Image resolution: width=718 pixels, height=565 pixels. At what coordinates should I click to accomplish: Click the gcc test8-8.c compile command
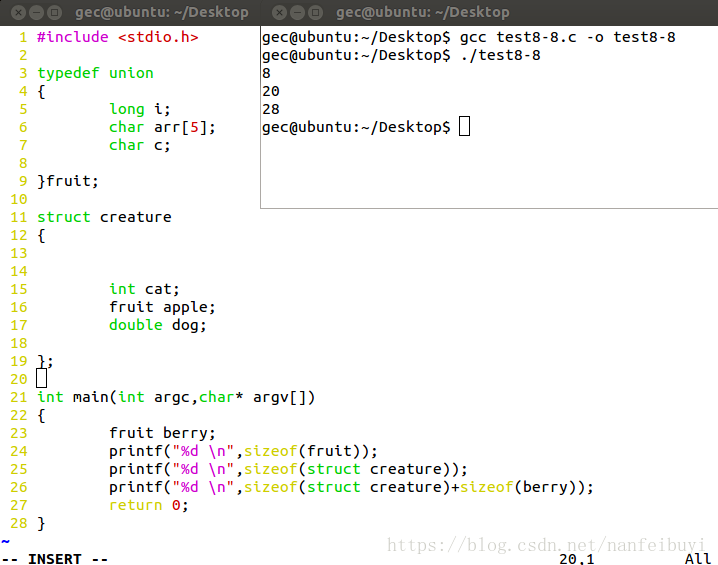[x=567, y=37]
